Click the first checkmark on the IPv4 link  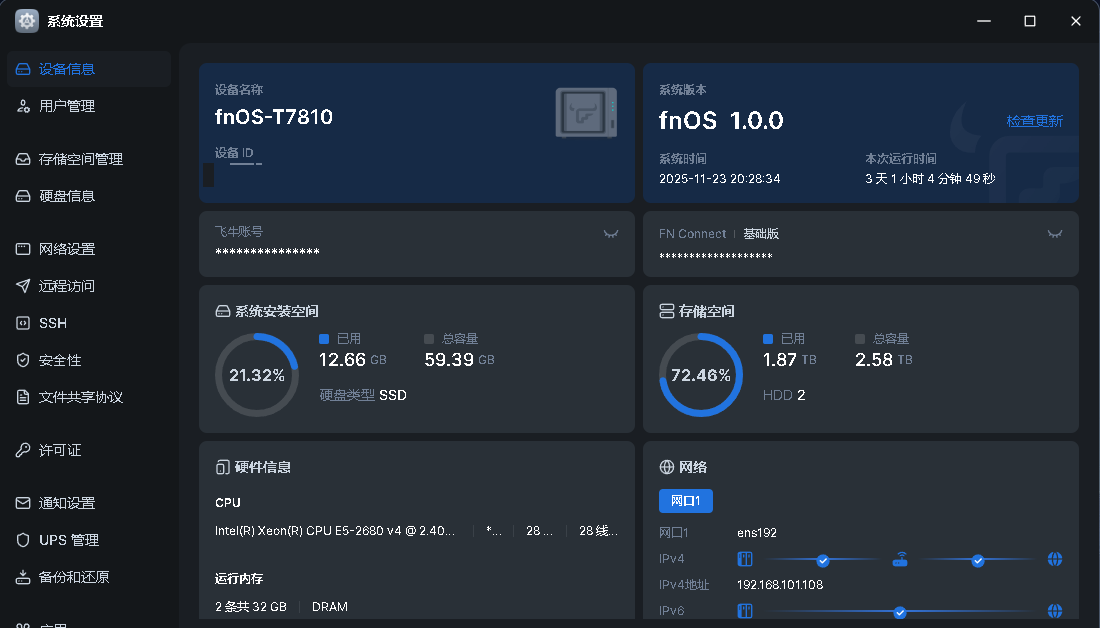pos(823,559)
